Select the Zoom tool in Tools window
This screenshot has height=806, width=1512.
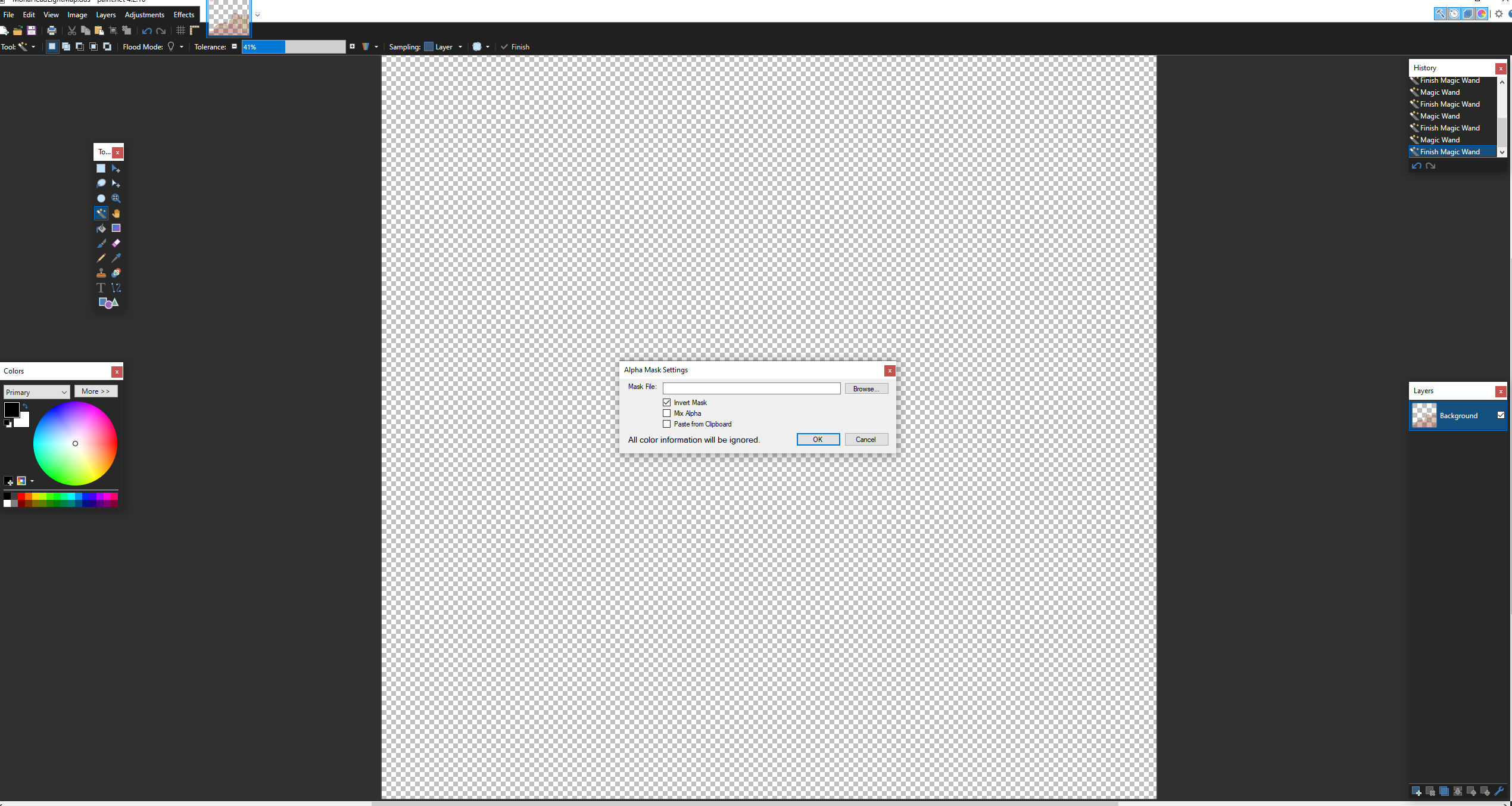tap(116, 198)
